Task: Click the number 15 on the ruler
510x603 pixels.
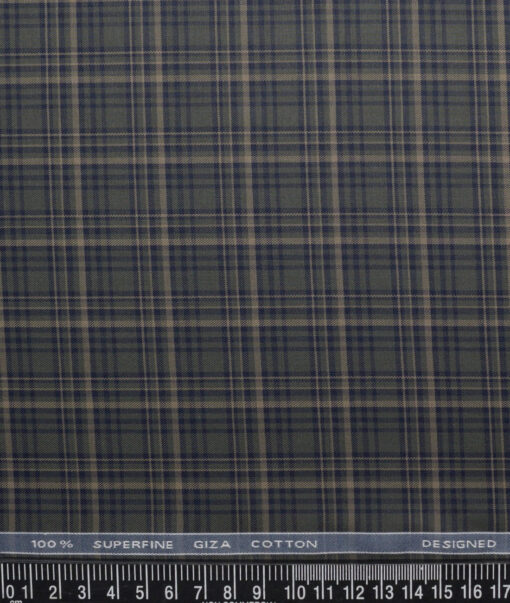Action: (x=442, y=591)
